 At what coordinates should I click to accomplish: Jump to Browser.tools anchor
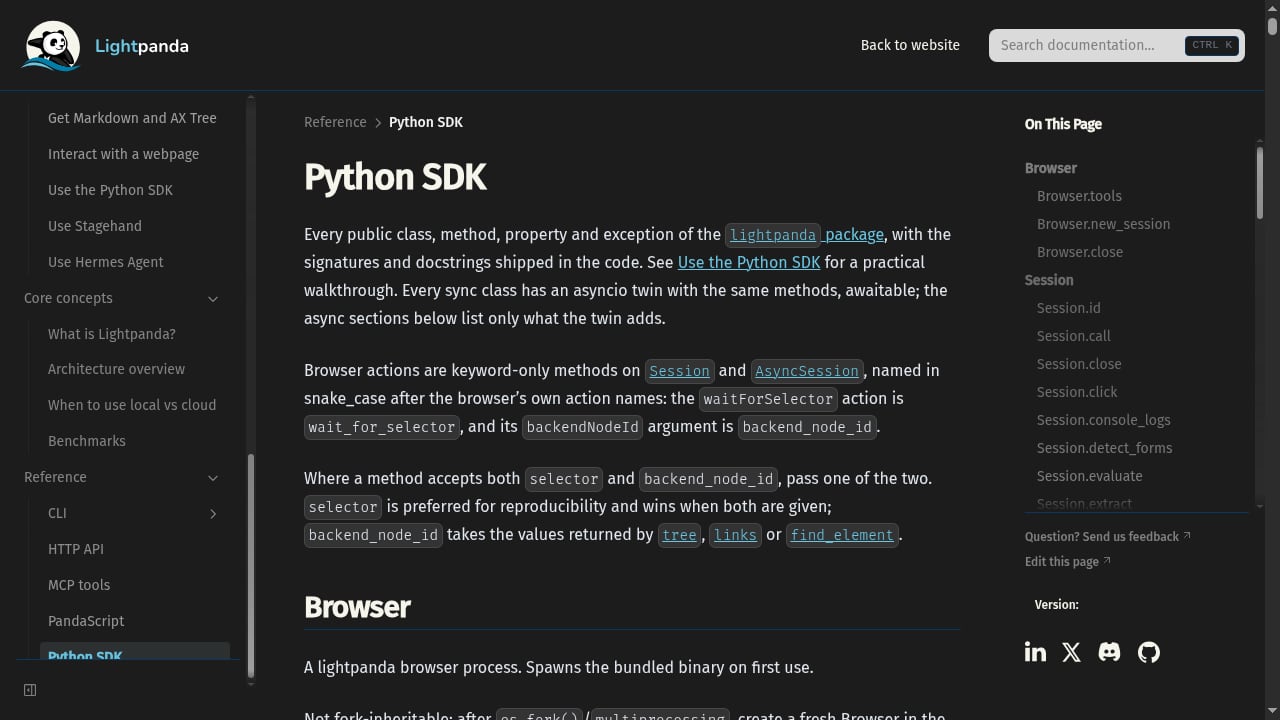1079,196
